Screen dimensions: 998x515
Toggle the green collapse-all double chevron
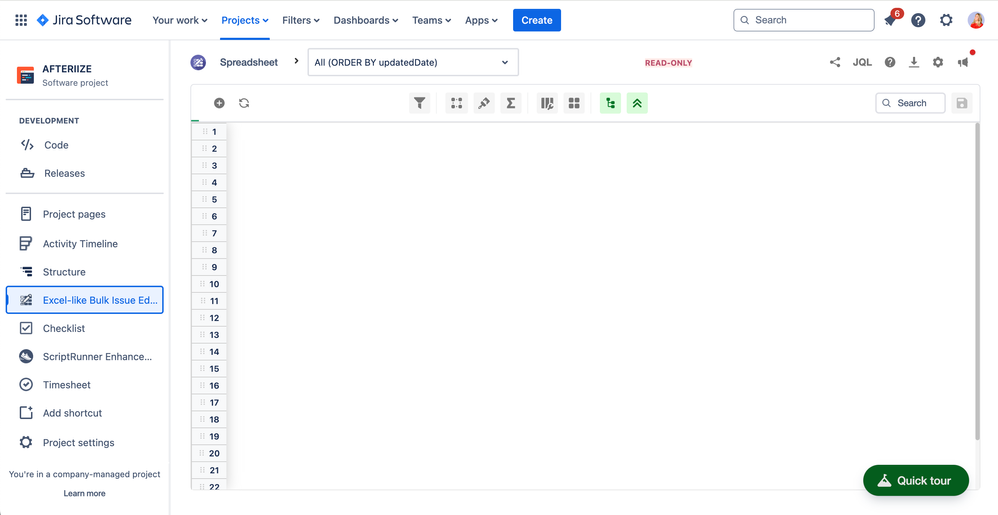click(x=637, y=103)
